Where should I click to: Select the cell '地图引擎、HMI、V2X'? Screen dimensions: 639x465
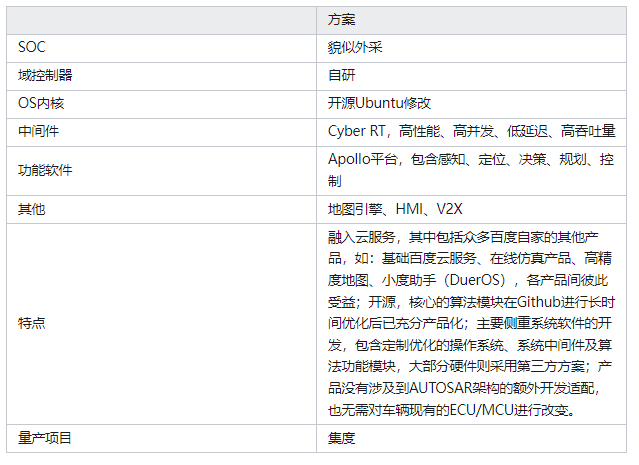pyautogui.click(x=471, y=209)
